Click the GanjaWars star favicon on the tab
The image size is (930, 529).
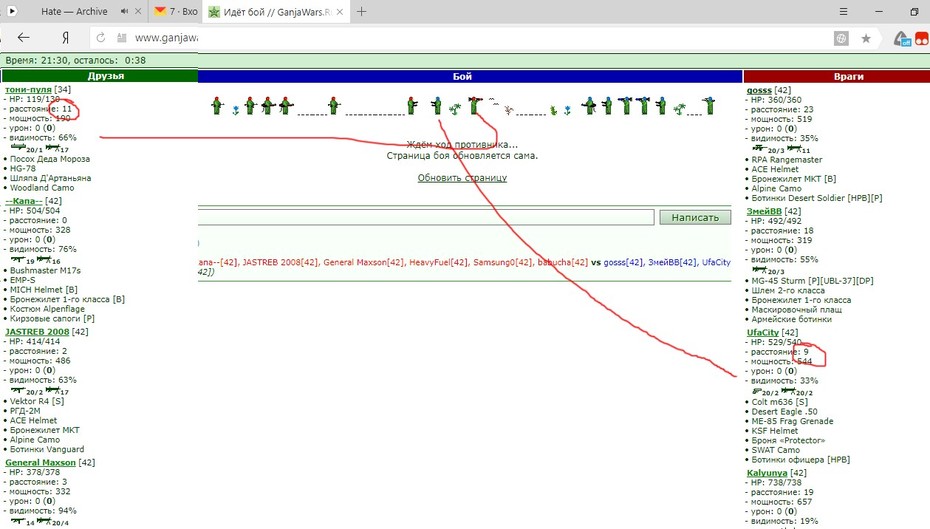(214, 12)
